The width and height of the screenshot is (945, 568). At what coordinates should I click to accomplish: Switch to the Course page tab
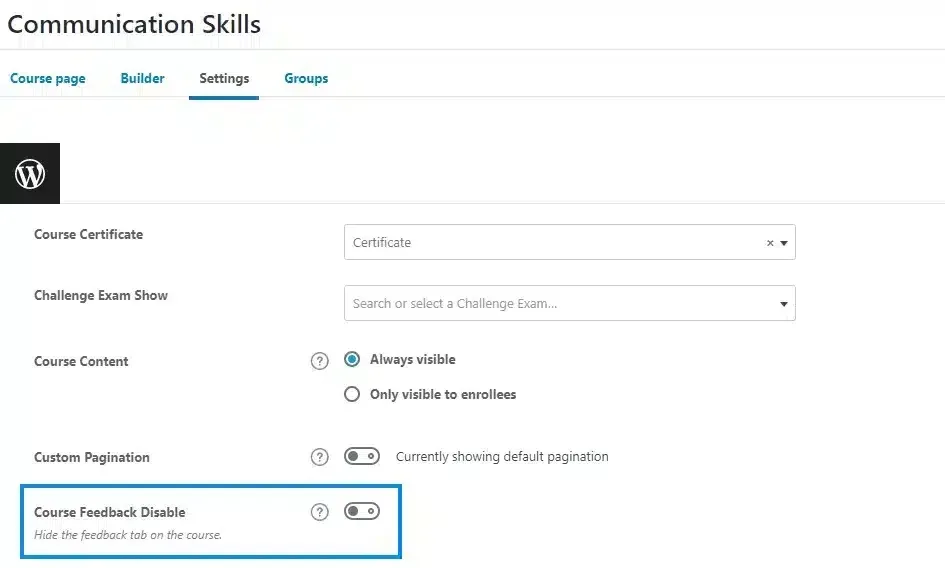pos(48,78)
